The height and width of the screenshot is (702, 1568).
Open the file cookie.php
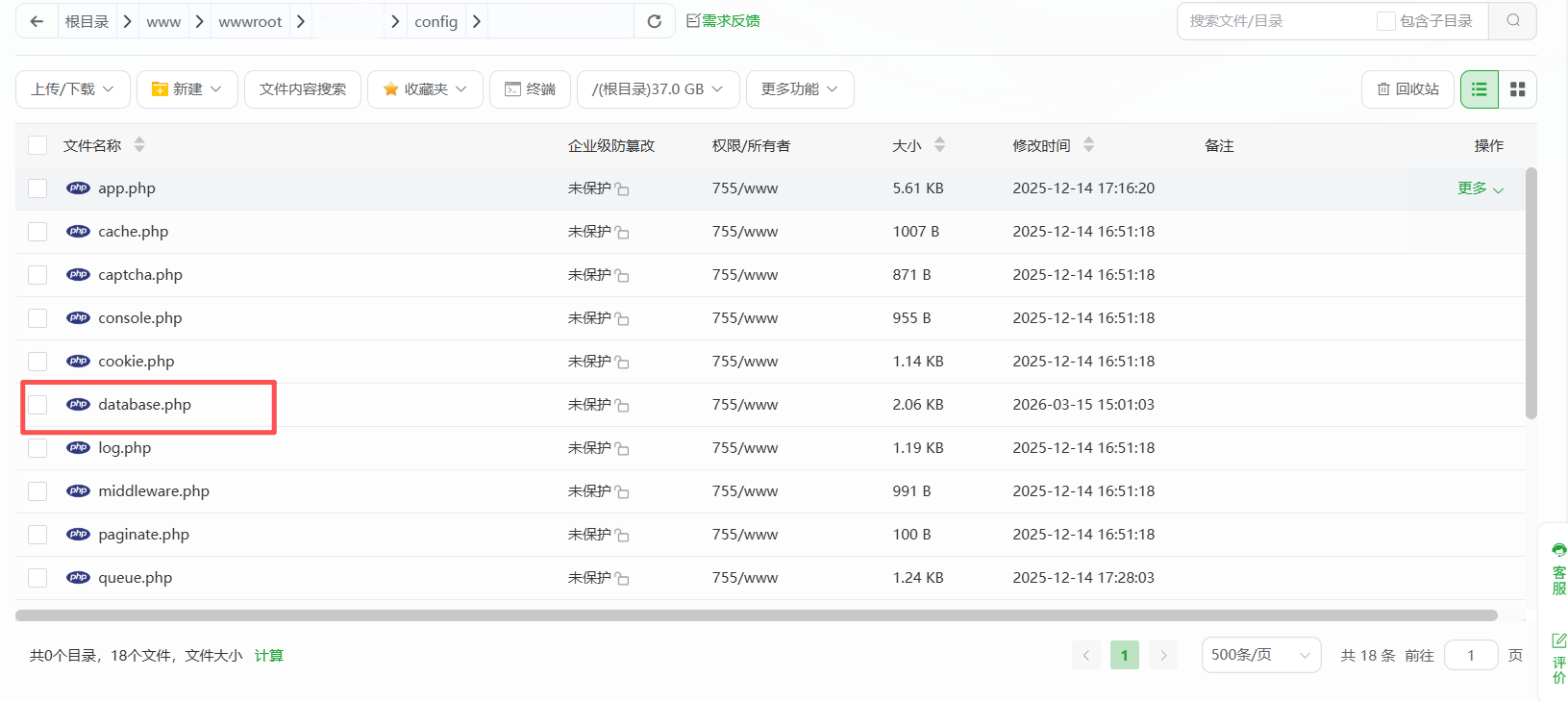(x=137, y=362)
